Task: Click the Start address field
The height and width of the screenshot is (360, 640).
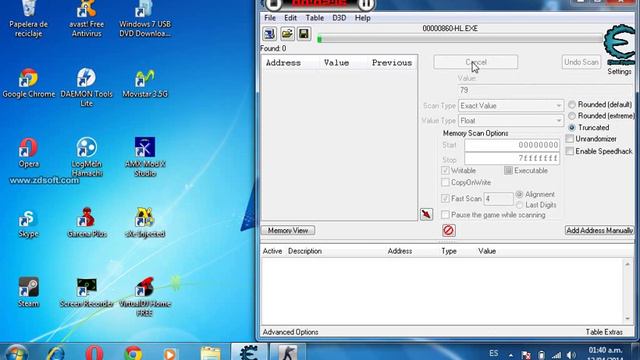Action: pos(512,145)
